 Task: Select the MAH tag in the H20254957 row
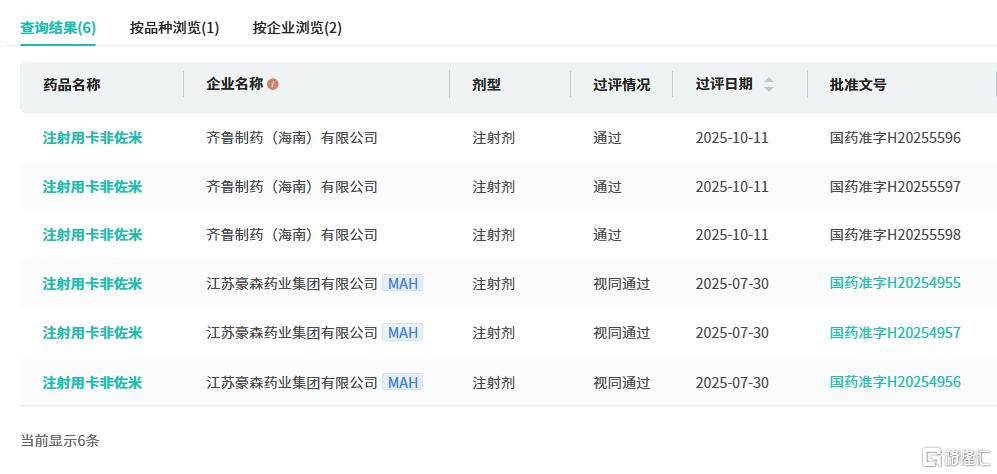[402, 333]
